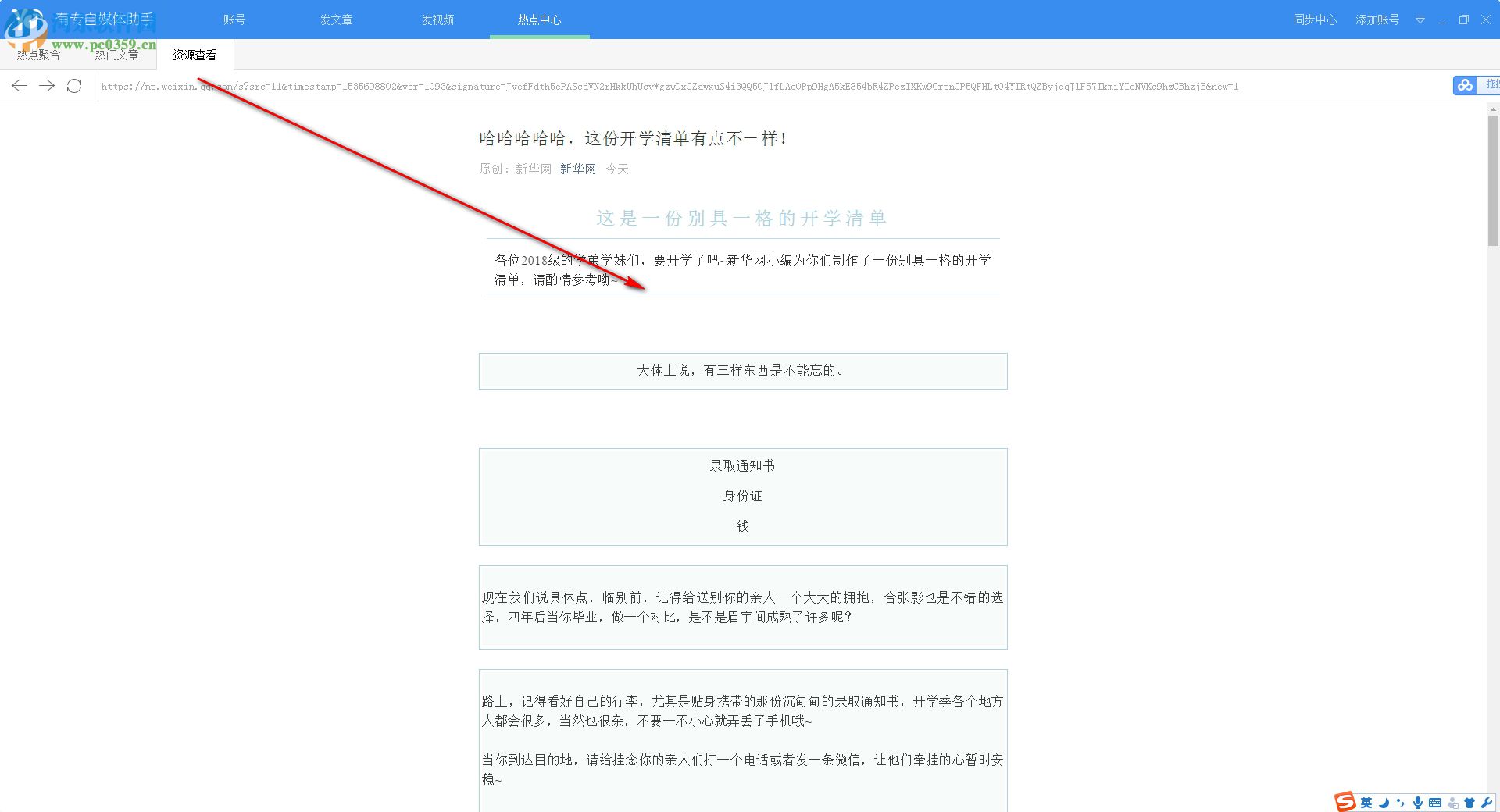
Task: Click the 同步中心 button
Action: click(x=1315, y=20)
